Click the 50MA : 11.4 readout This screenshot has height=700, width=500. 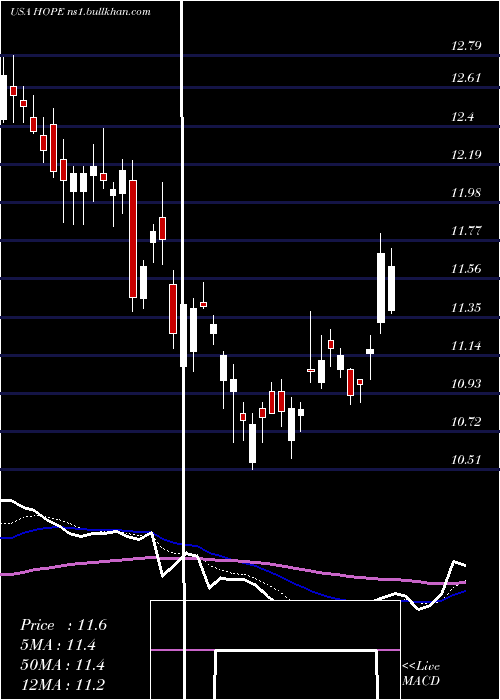pyautogui.click(x=62, y=665)
